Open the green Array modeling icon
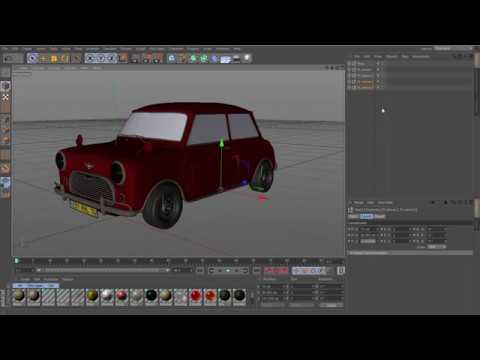 [204, 59]
